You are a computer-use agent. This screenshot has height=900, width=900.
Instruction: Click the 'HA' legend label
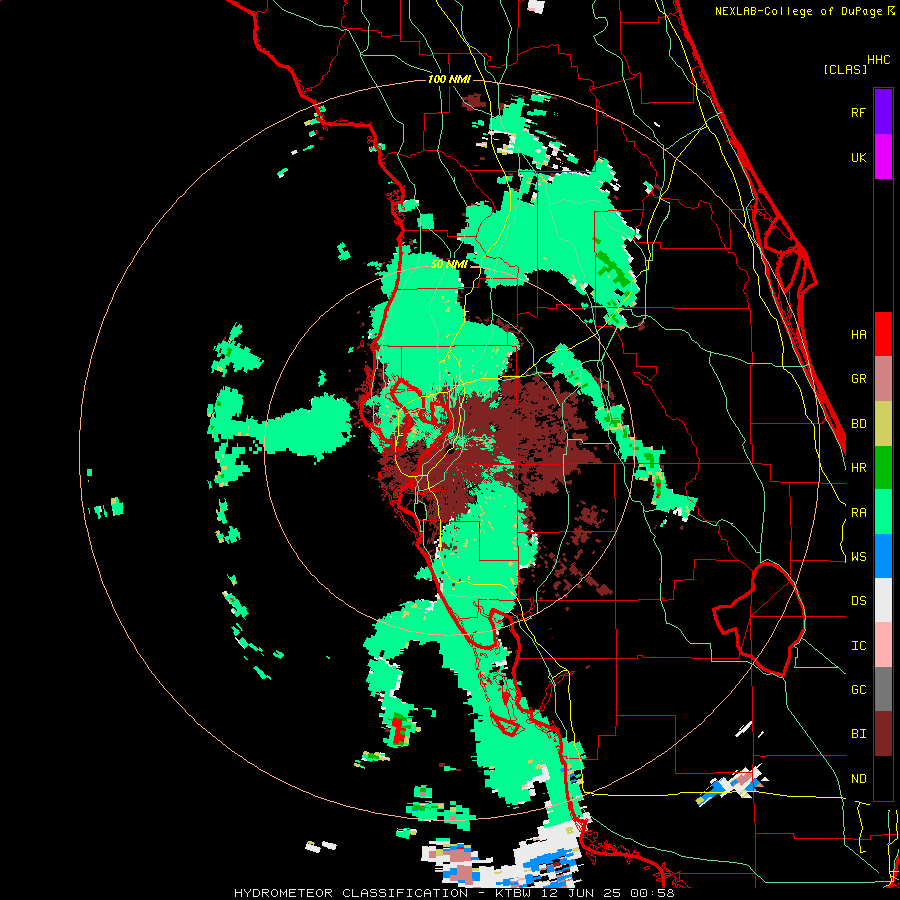(858, 335)
